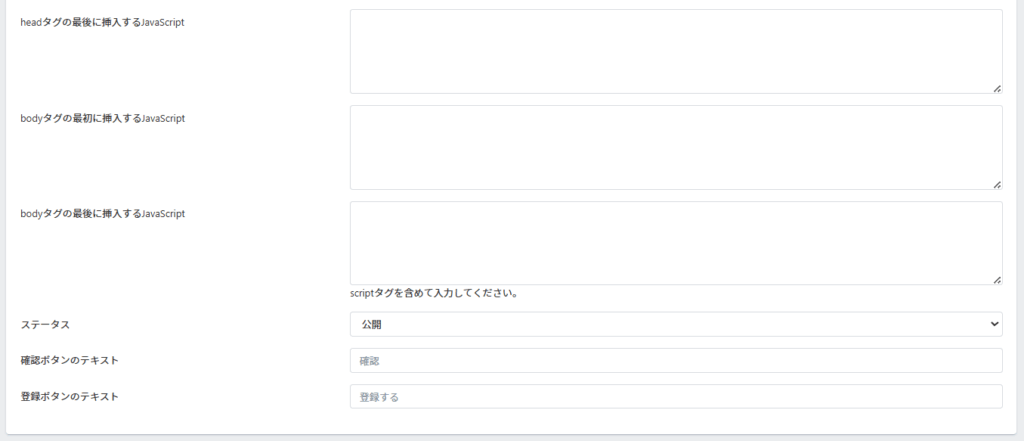Screen dimensions: 1024x441
Task: Click the head tag JavaScript textarea
Action: (675, 51)
